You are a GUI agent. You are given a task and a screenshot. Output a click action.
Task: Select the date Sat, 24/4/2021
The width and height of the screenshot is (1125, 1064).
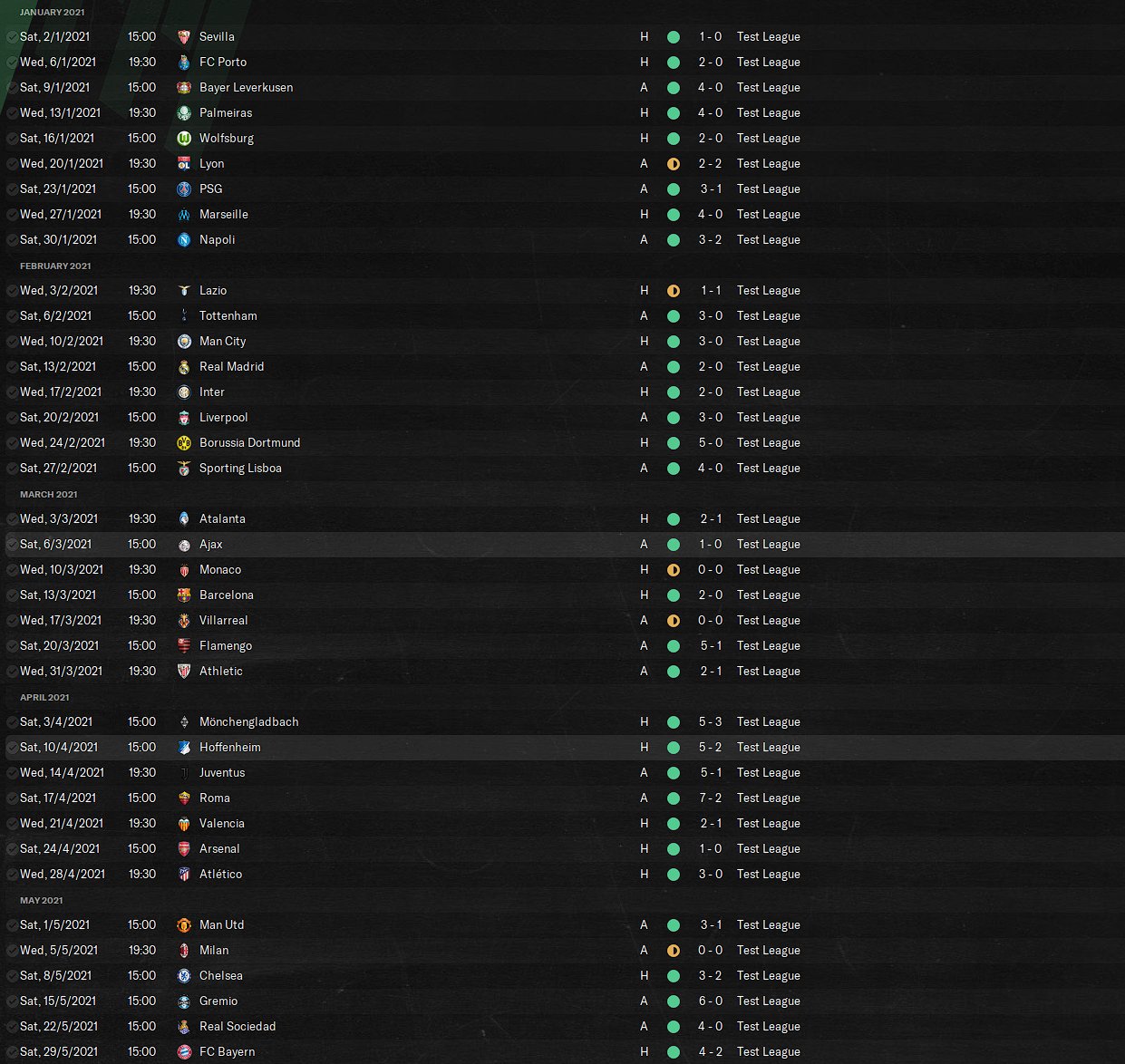[58, 849]
